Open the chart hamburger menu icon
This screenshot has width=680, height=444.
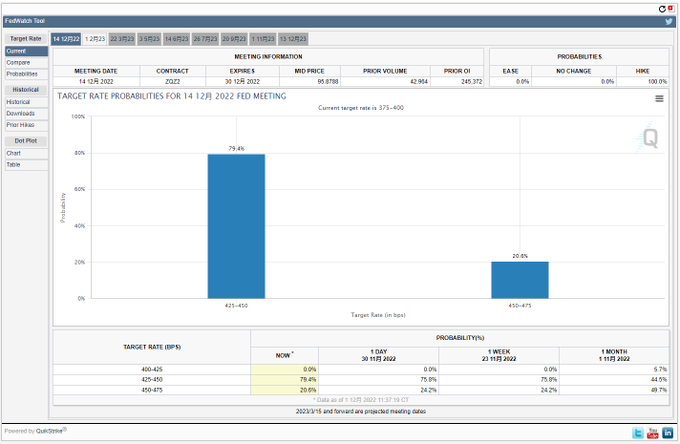point(659,99)
